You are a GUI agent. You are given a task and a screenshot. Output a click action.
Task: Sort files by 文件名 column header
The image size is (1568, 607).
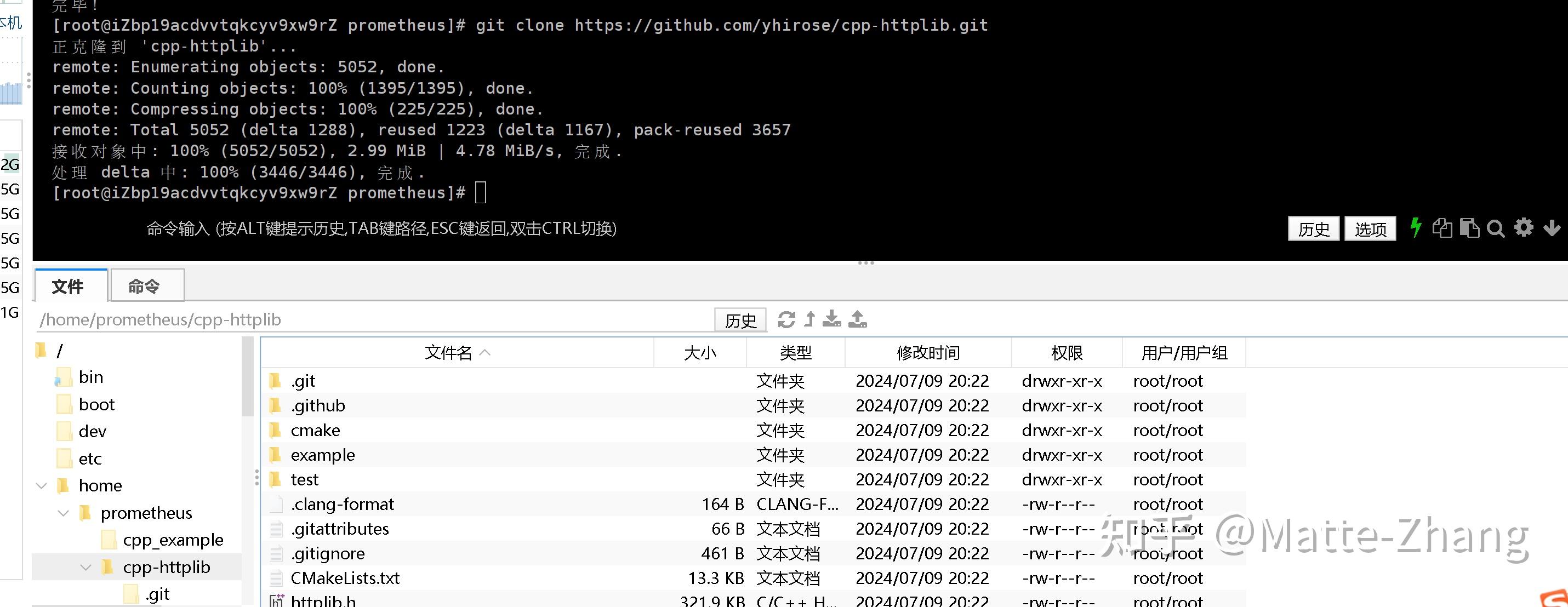(449, 353)
